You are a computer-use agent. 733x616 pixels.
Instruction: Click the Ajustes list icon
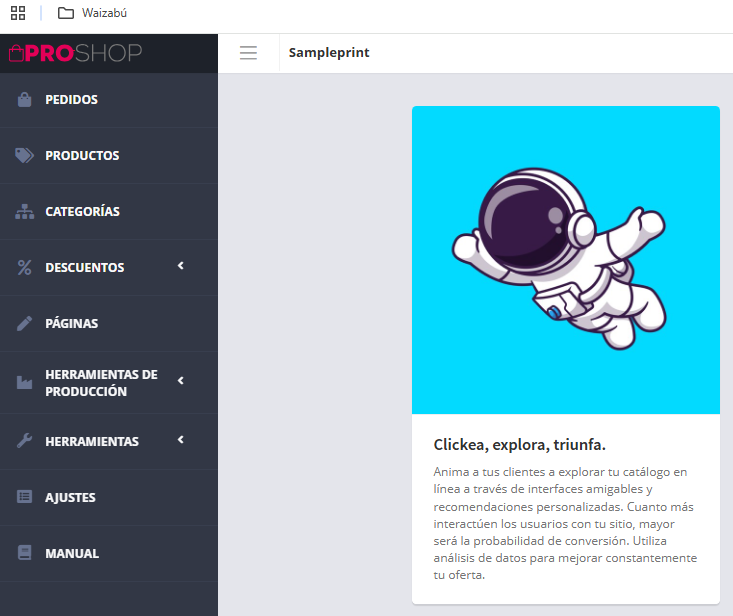(x=25, y=497)
